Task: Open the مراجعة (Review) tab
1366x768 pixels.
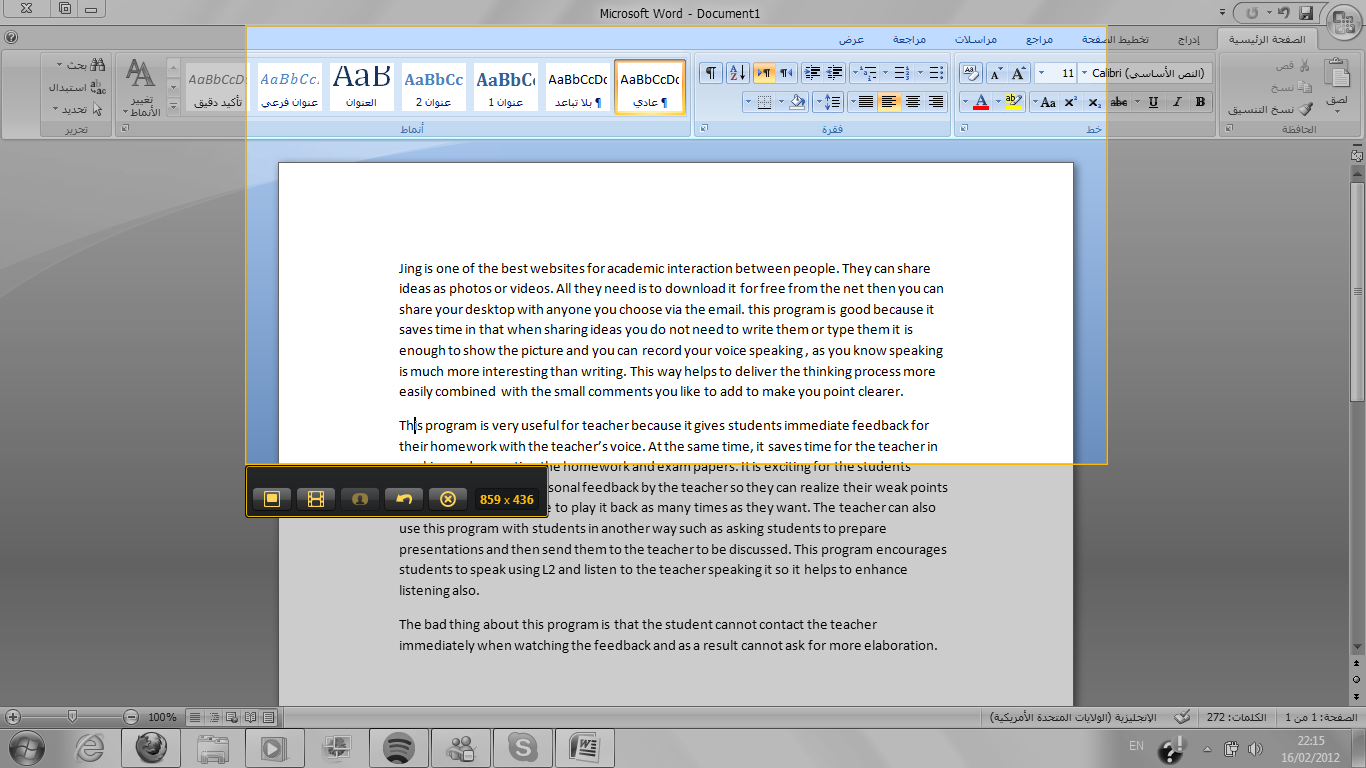Action: coord(909,40)
